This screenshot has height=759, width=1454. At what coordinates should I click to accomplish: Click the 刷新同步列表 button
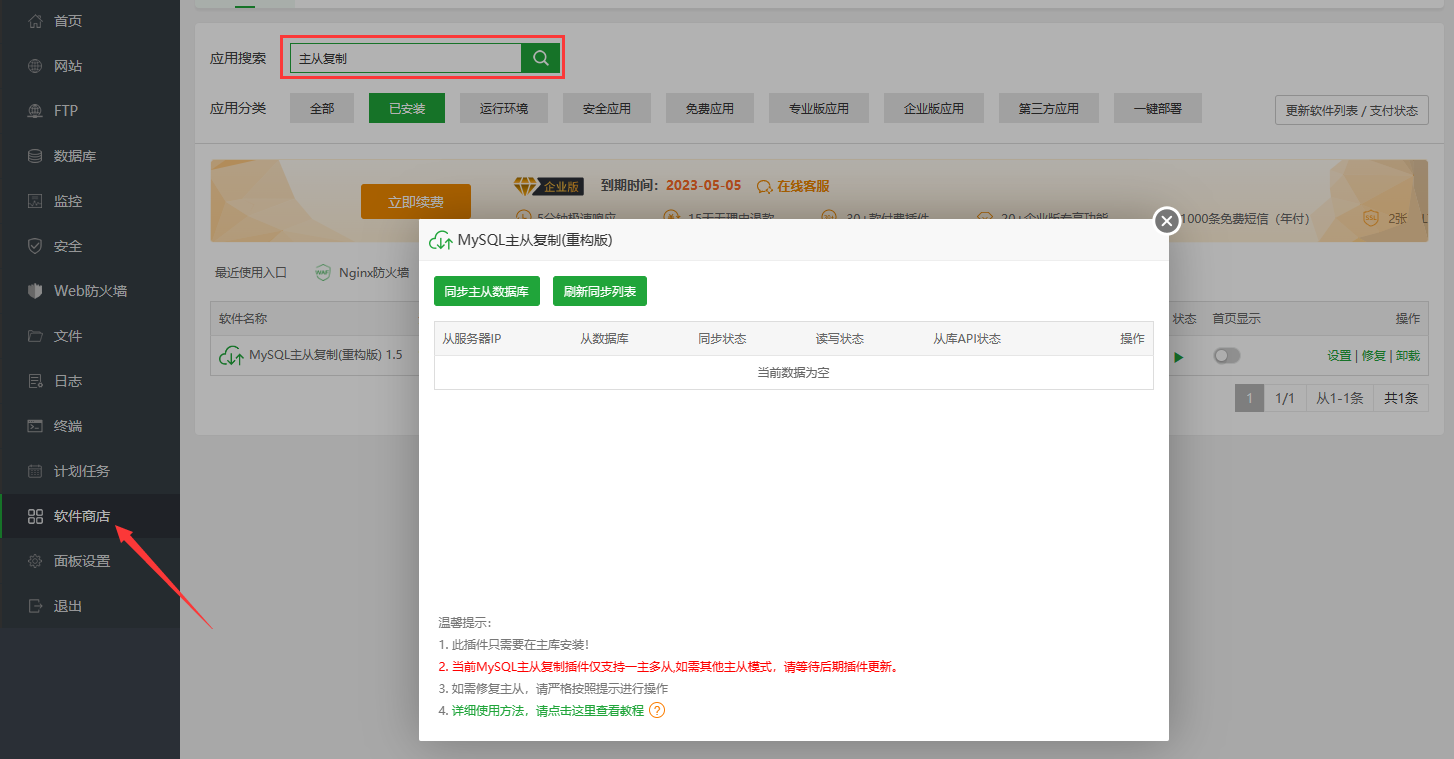point(600,291)
